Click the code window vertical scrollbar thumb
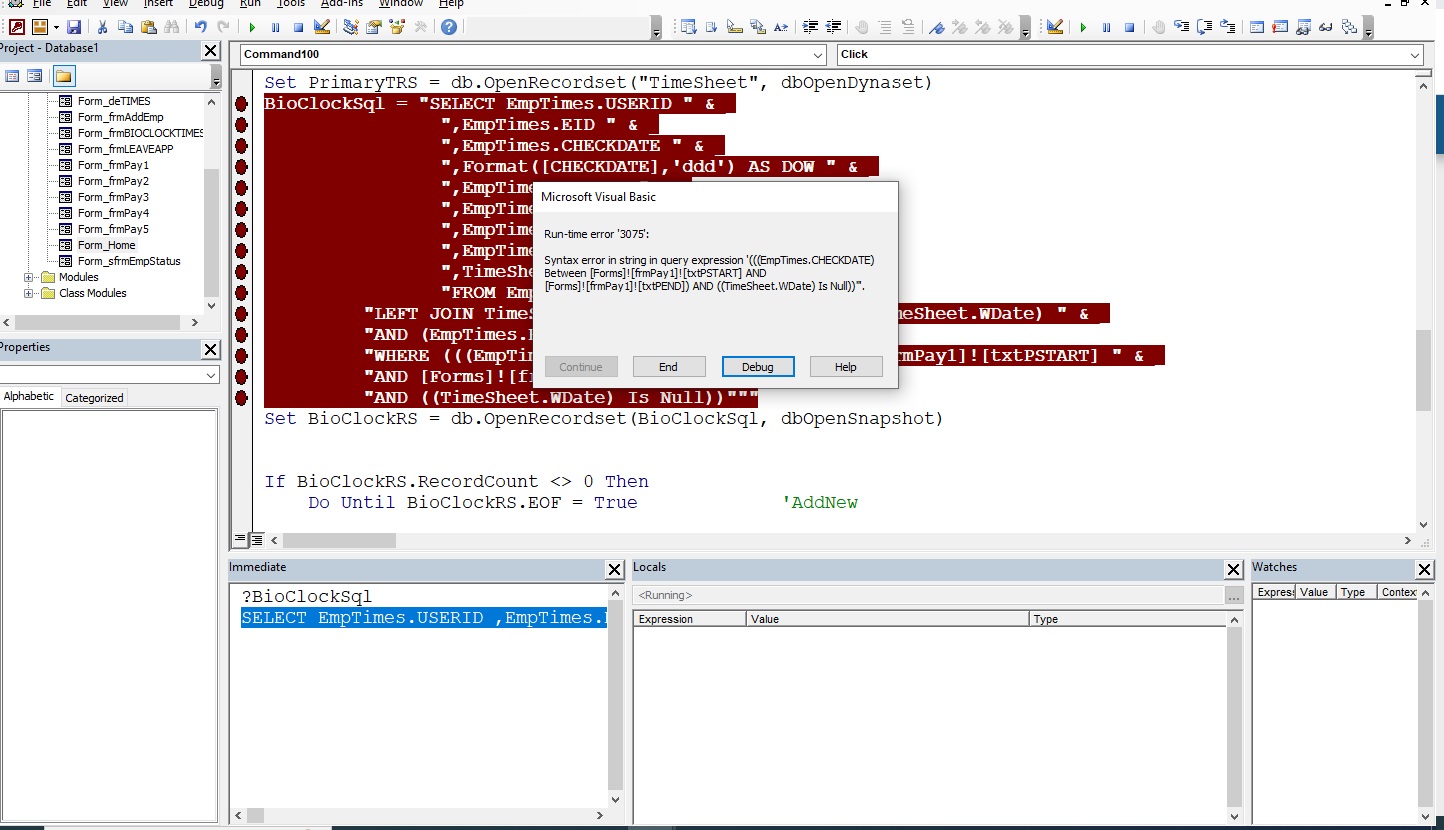This screenshot has height=830, width=1444. 1423,370
